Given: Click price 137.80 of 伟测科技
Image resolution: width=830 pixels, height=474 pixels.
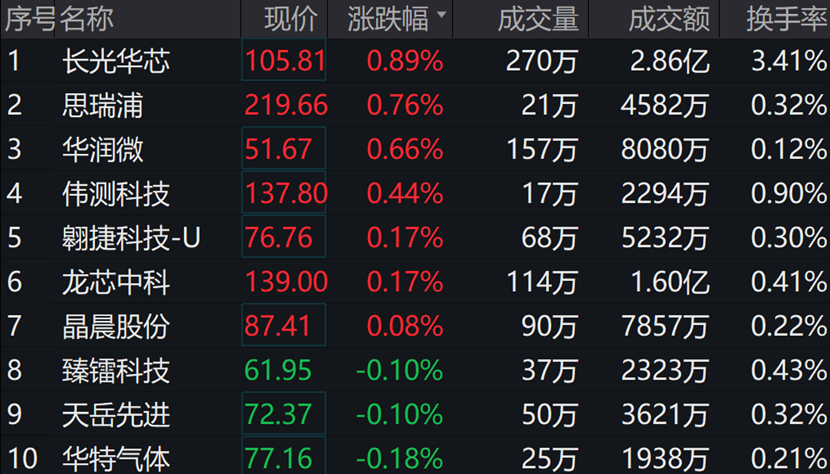Looking at the screenshot, I should coord(286,193).
